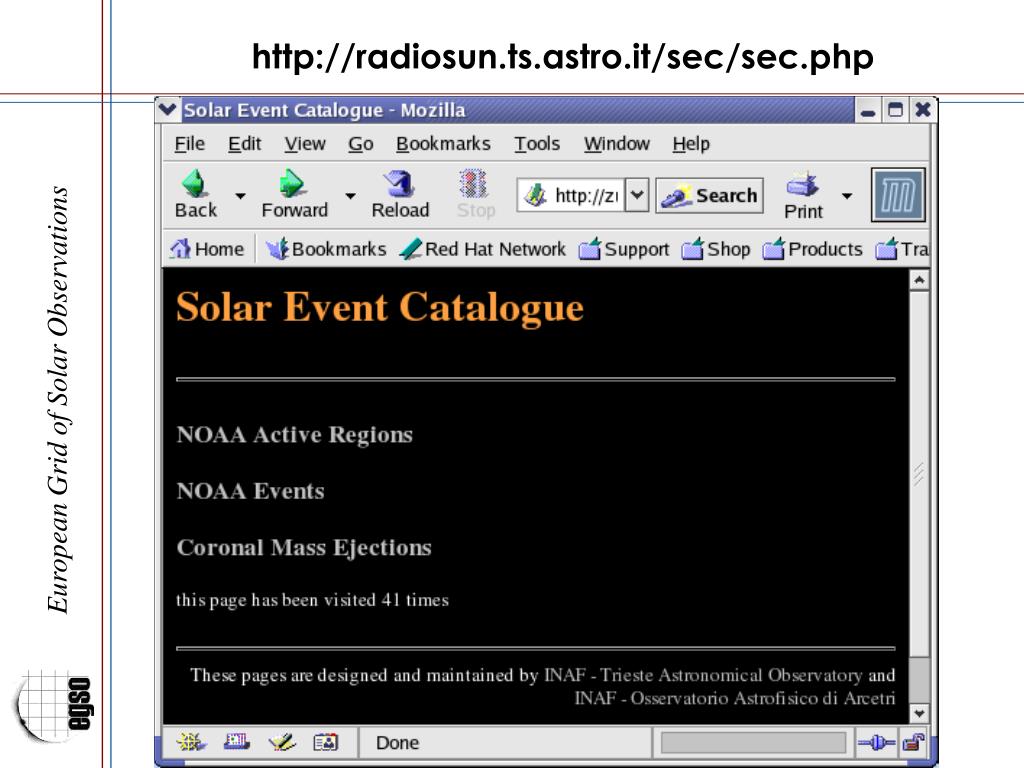
Task: Open the Bookmarks menu
Action: click(x=443, y=144)
